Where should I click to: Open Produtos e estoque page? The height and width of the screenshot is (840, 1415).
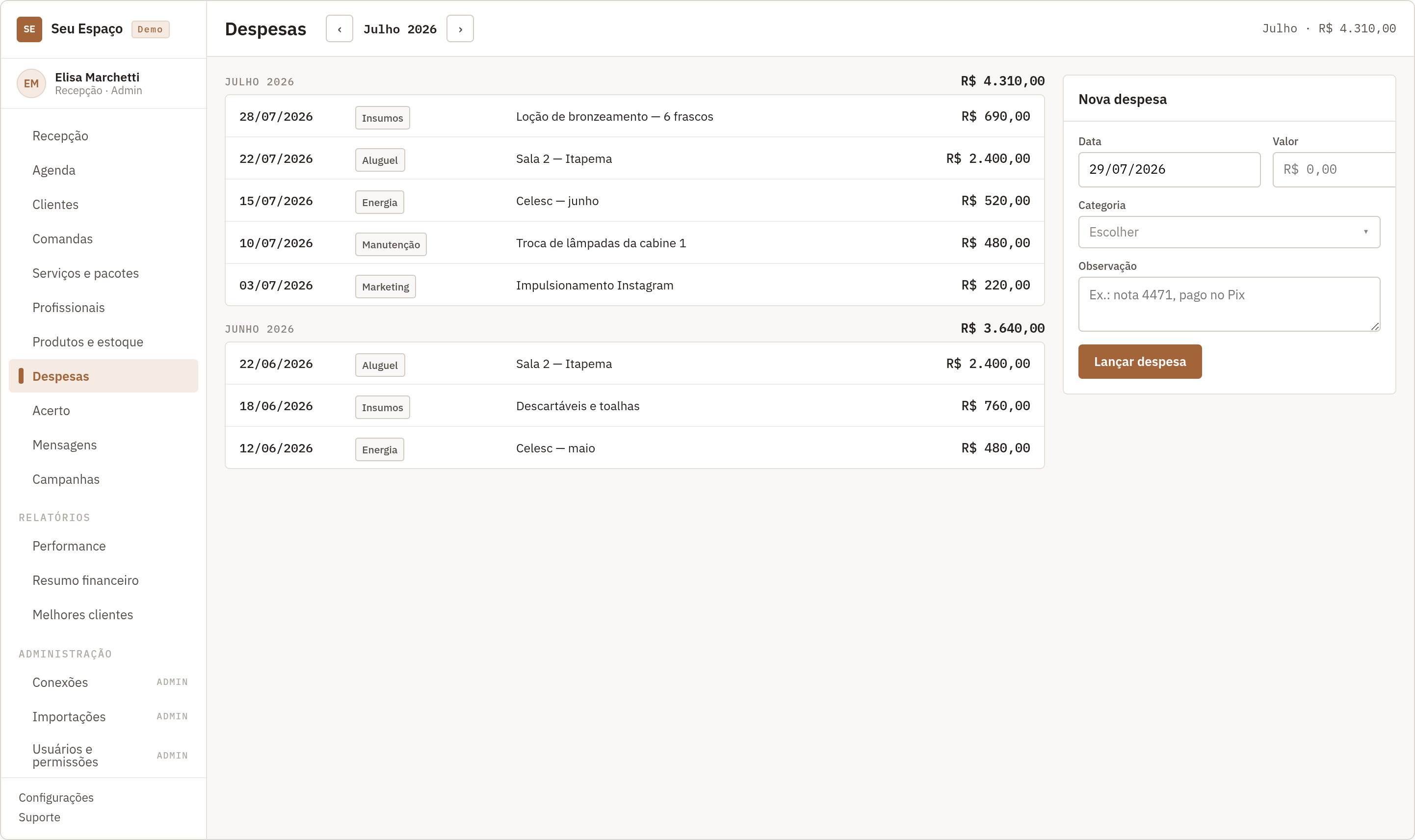(104, 342)
